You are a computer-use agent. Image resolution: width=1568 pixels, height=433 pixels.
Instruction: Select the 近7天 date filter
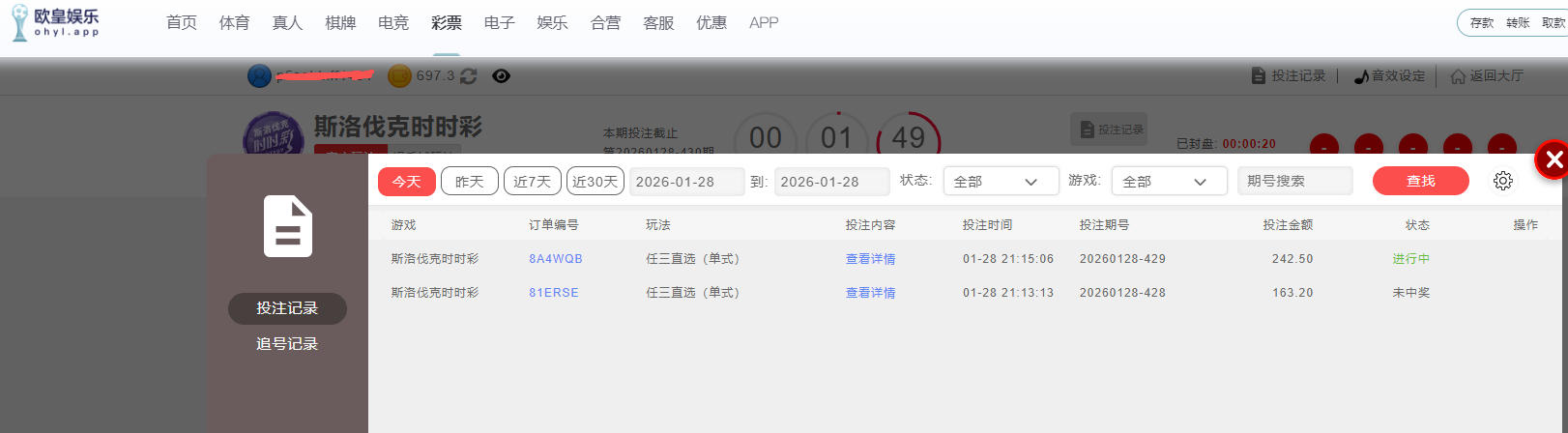click(x=533, y=182)
